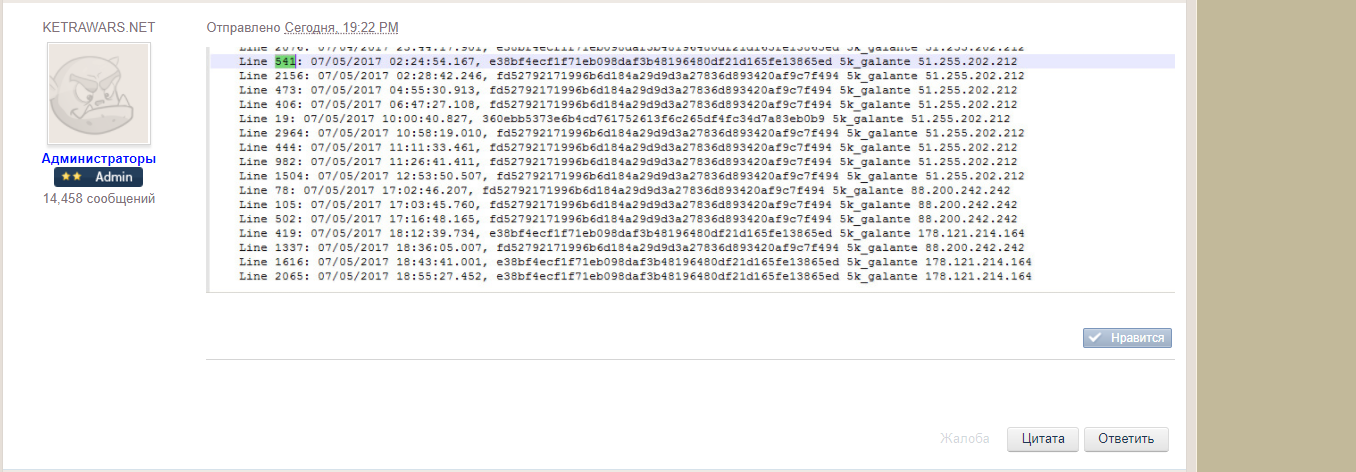Select log row Line 982
This screenshot has width=1356, height=472.
(x=629, y=161)
